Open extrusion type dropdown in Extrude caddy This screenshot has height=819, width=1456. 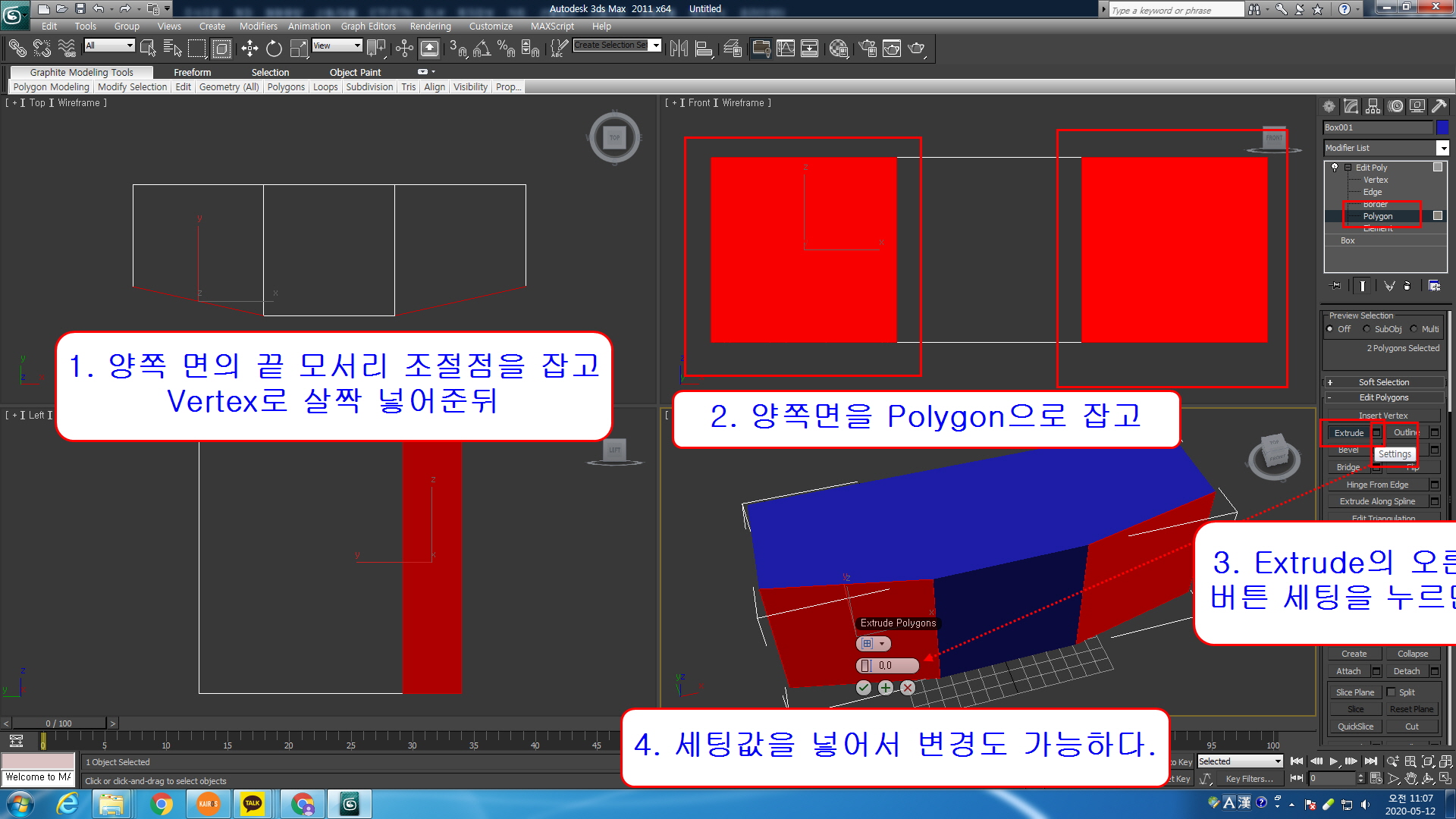873,643
